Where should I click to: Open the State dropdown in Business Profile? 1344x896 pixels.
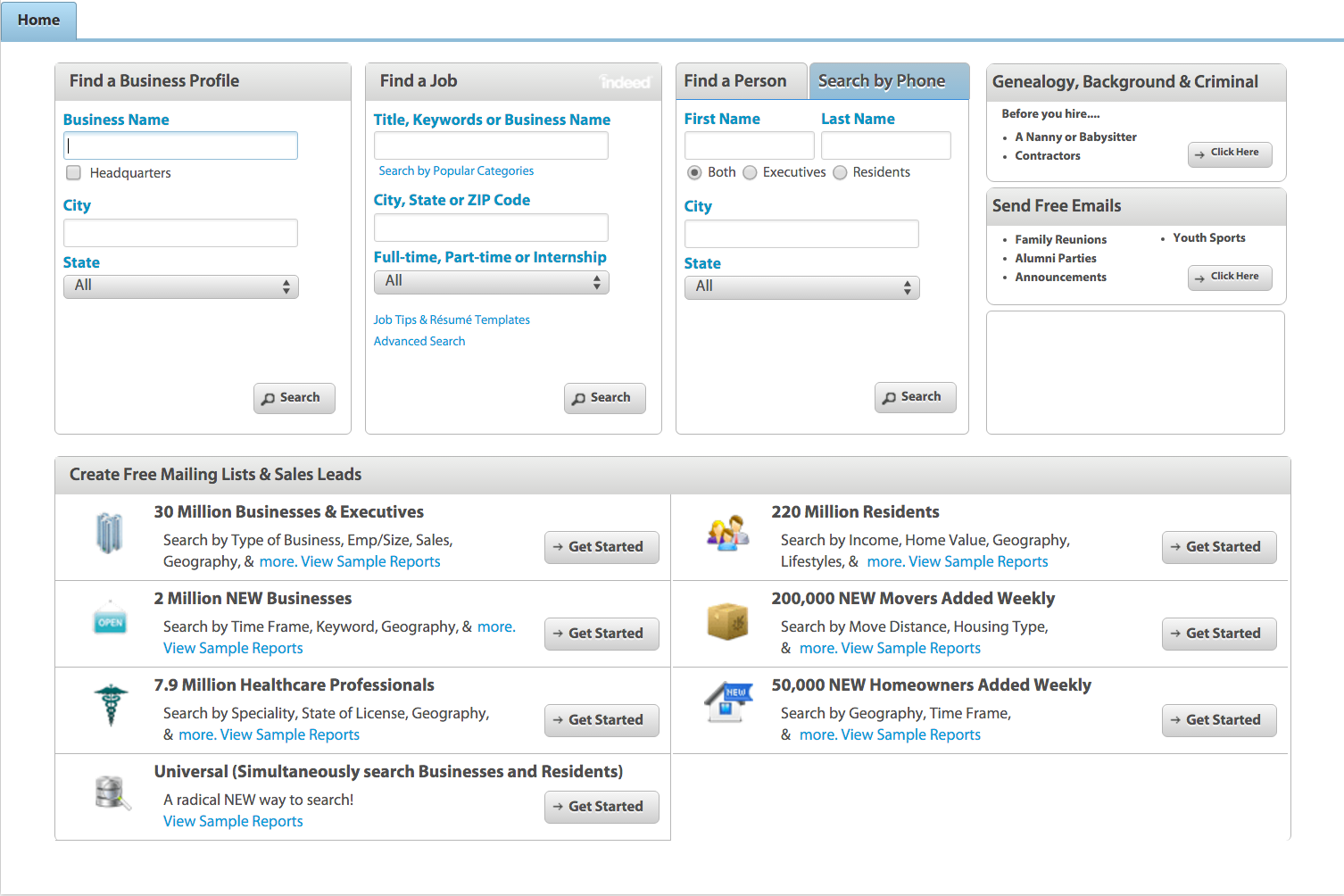pyautogui.click(x=181, y=286)
